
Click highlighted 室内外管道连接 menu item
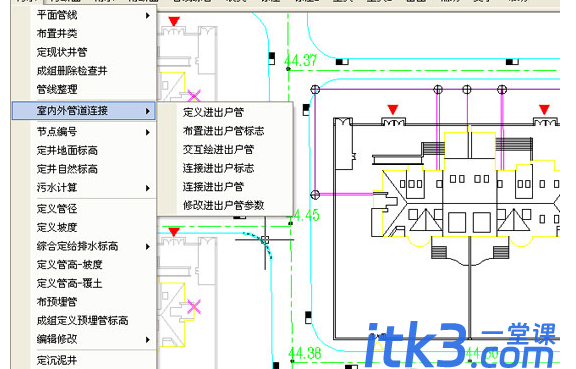point(84,111)
